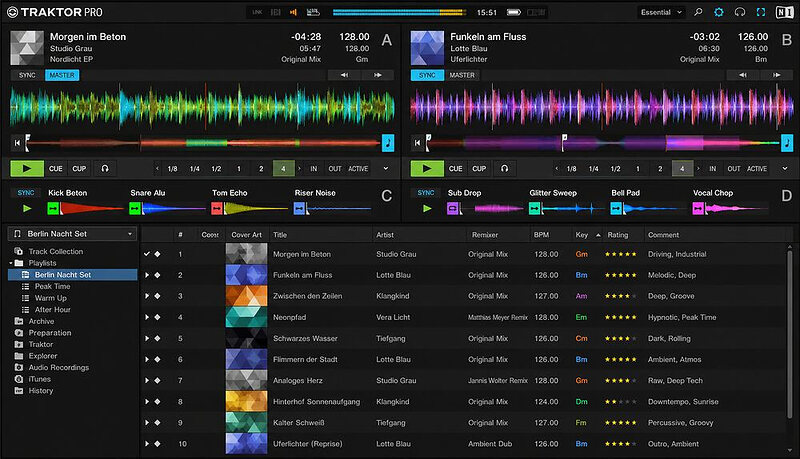Open the Warm Up playlist
Viewport: 800px width, 459px height.
[x=51, y=298]
